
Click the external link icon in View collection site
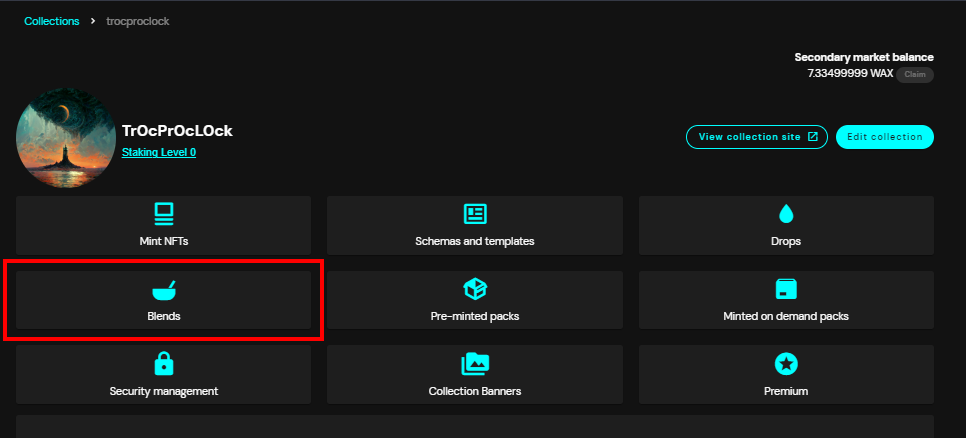coord(813,137)
